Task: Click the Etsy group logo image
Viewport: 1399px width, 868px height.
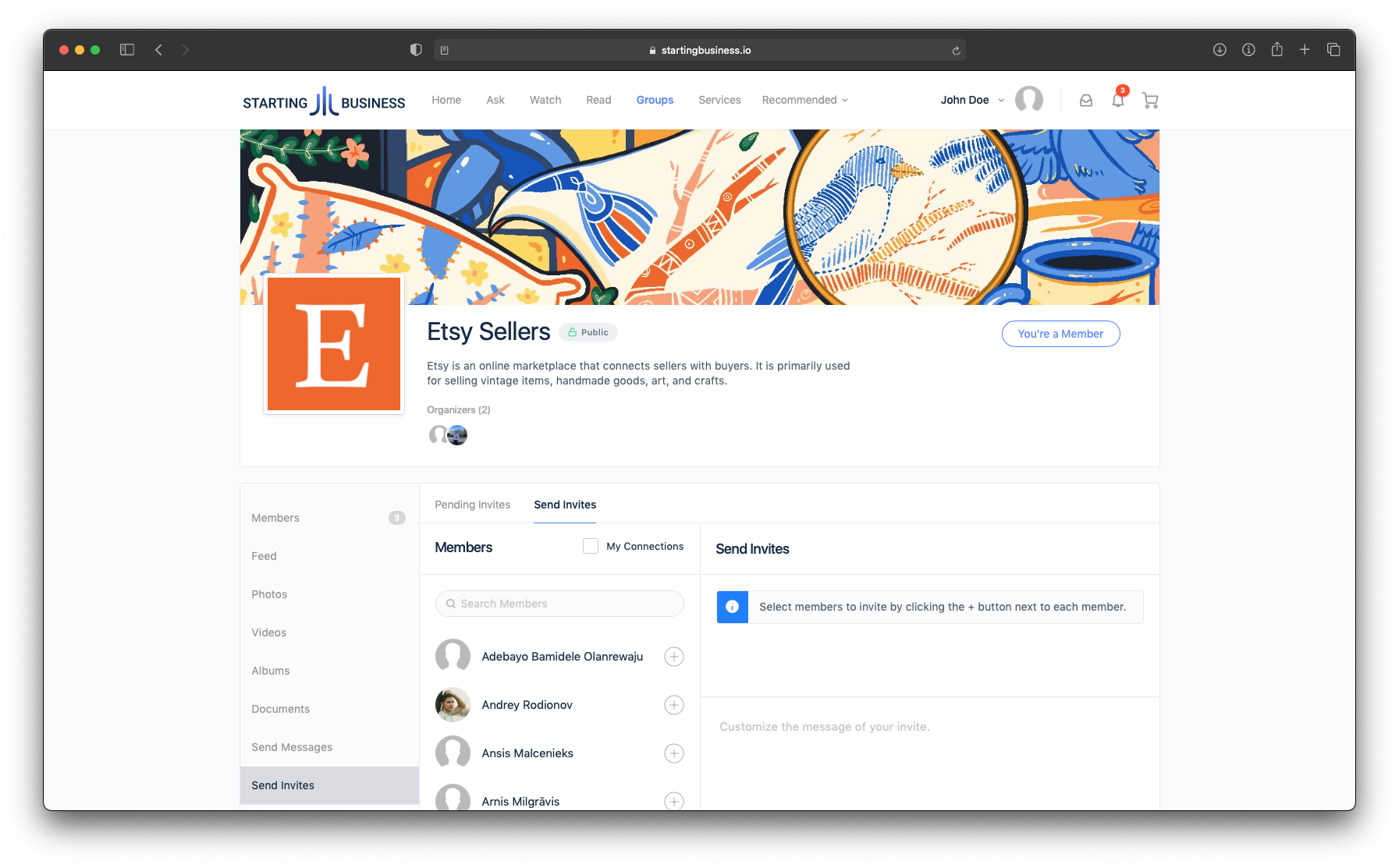Action: [x=334, y=344]
